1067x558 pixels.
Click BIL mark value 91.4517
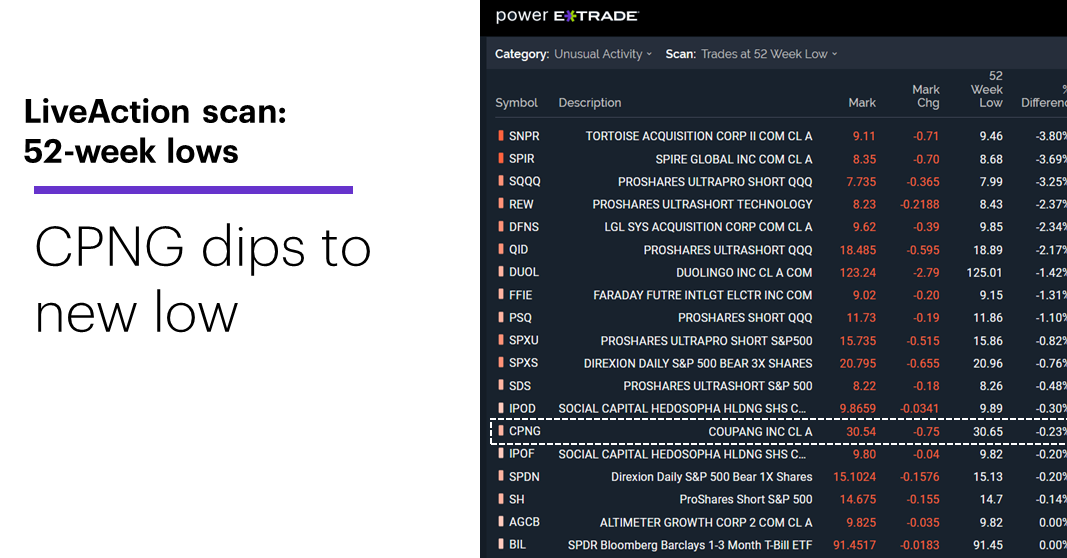click(855, 545)
